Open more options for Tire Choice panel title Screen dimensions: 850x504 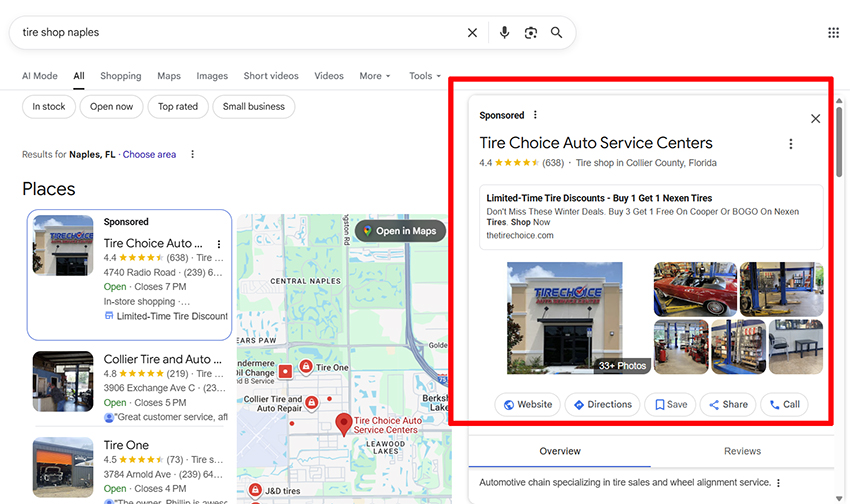pos(790,144)
